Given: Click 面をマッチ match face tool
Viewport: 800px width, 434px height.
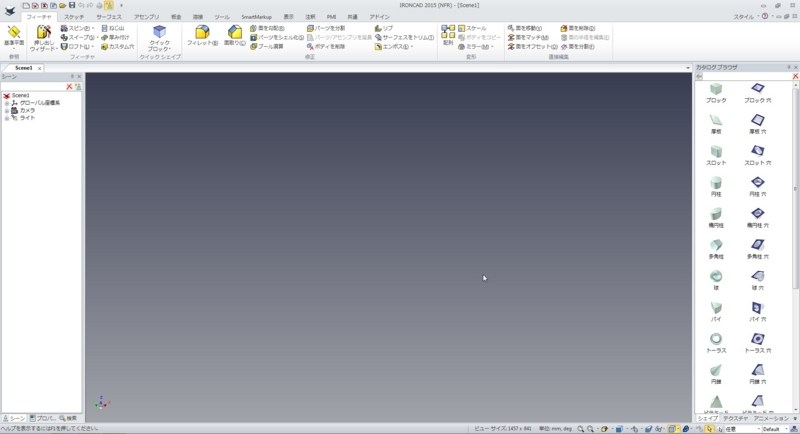Looking at the screenshot, I should coord(528,37).
